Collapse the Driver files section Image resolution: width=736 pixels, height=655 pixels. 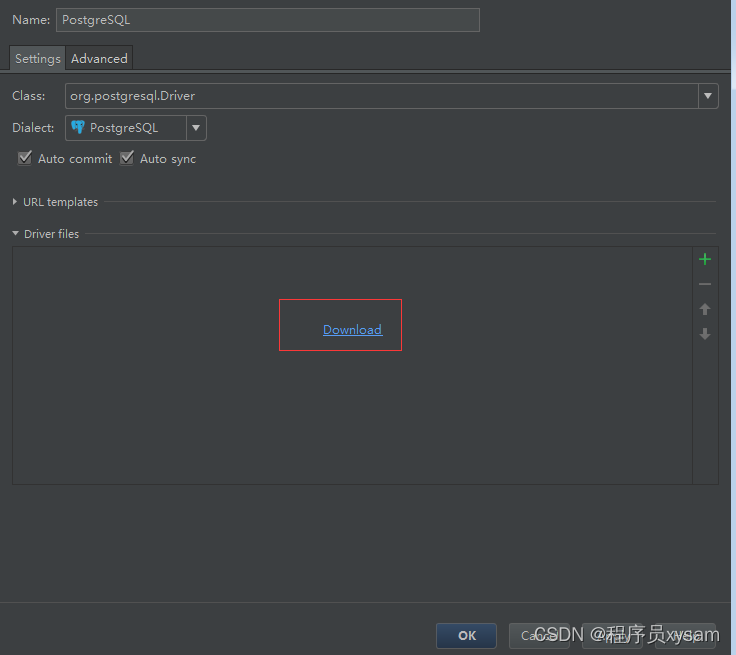15,233
